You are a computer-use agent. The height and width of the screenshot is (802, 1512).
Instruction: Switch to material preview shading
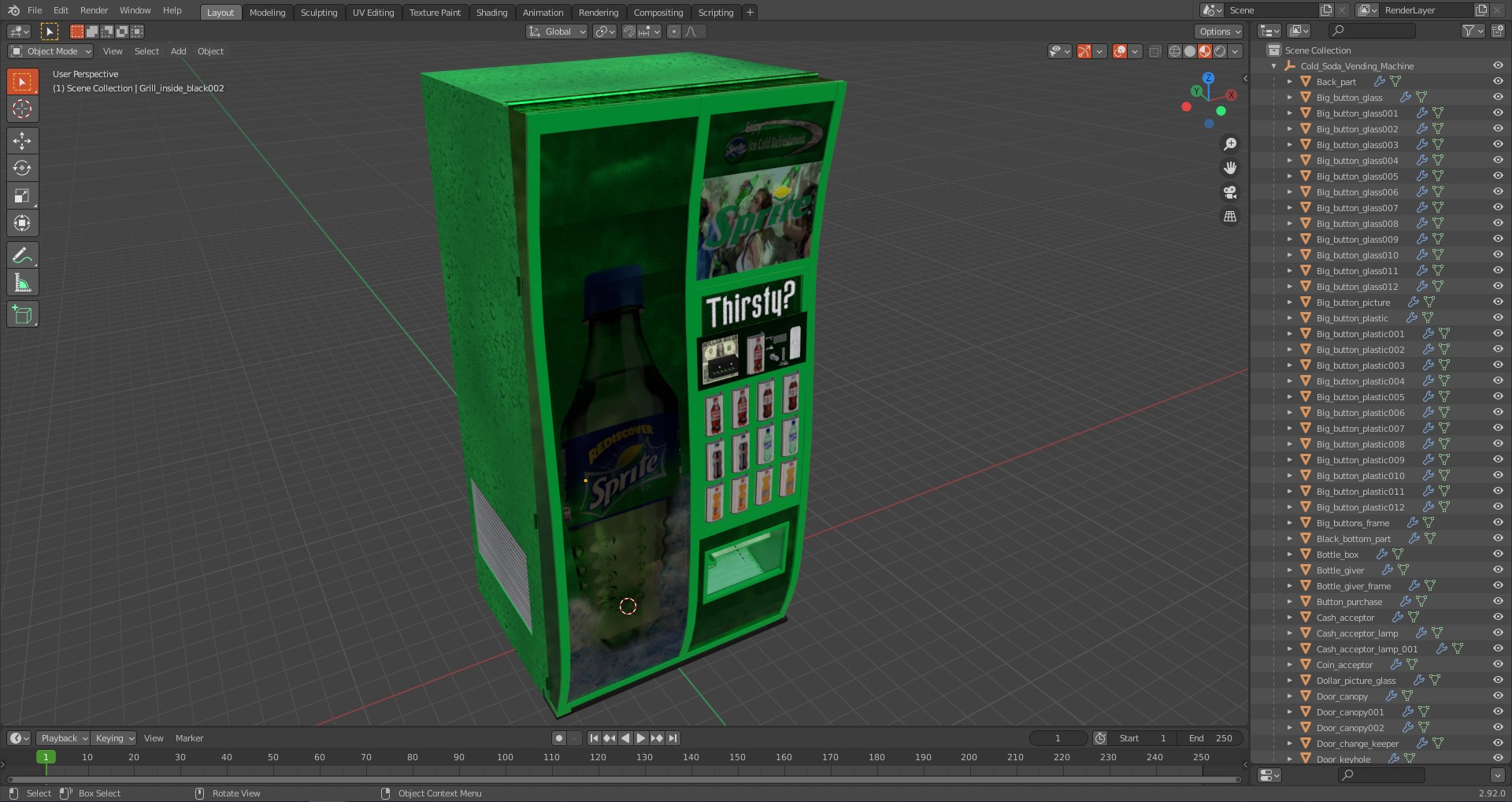click(1205, 51)
